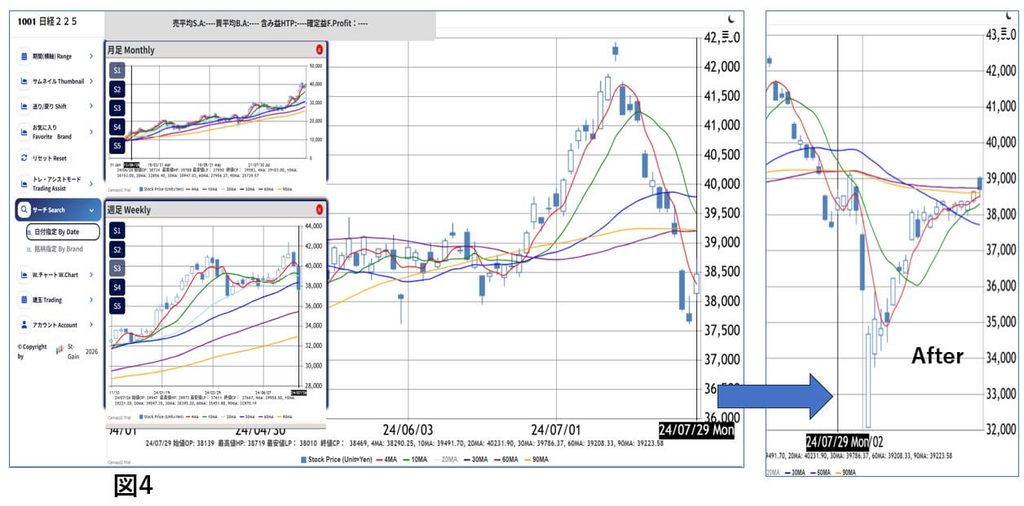Screen dimensions: 1024x506
Task: Close the Monthly chart panel
Action: (x=319, y=50)
